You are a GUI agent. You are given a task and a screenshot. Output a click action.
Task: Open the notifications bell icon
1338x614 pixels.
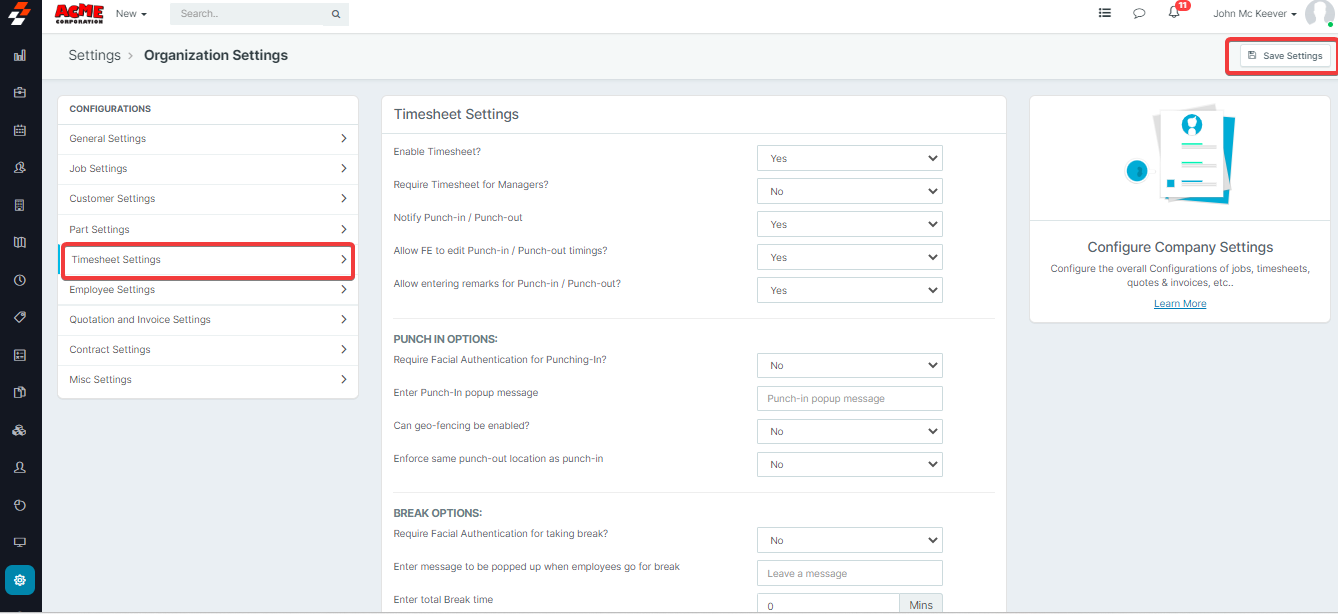[x=1174, y=13]
